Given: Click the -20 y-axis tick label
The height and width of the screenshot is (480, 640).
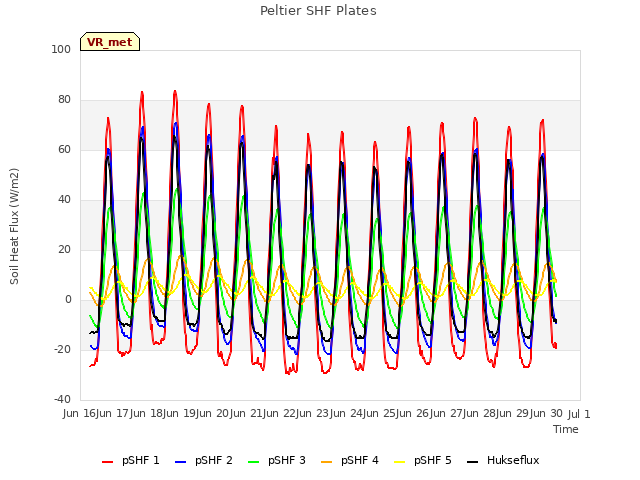Looking at the screenshot, I should [62, 349].
